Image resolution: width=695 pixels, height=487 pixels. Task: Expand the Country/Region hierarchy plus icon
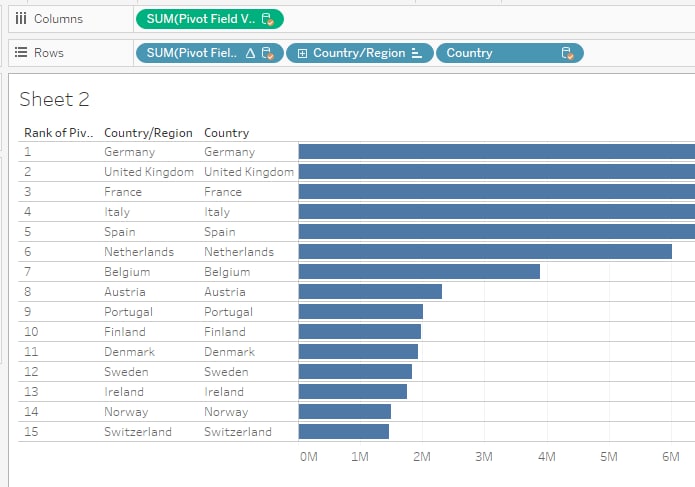(x=302, y=53)
